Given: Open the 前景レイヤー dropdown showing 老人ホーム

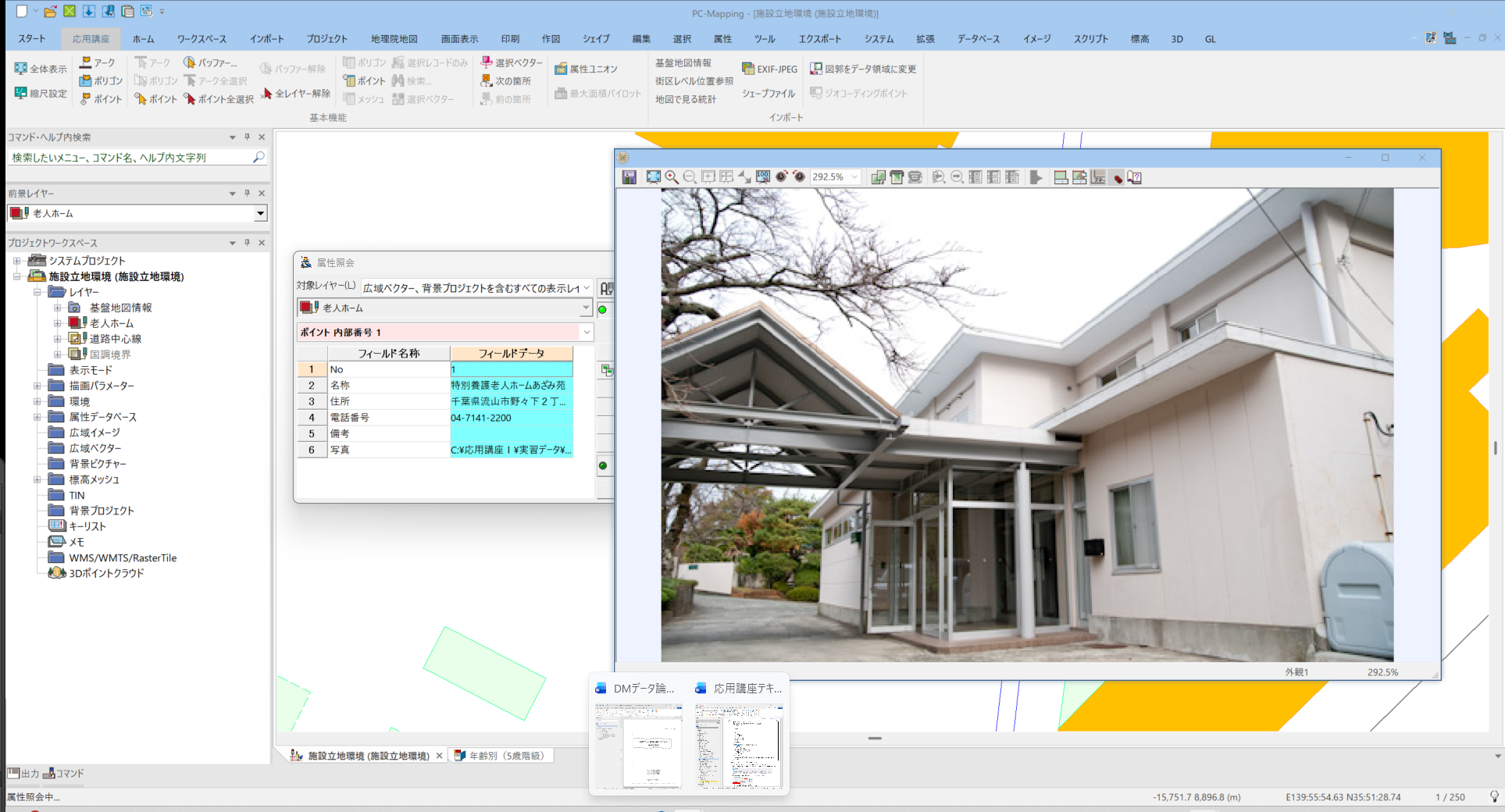Looking at the screenshot, I should coord(260,213).
